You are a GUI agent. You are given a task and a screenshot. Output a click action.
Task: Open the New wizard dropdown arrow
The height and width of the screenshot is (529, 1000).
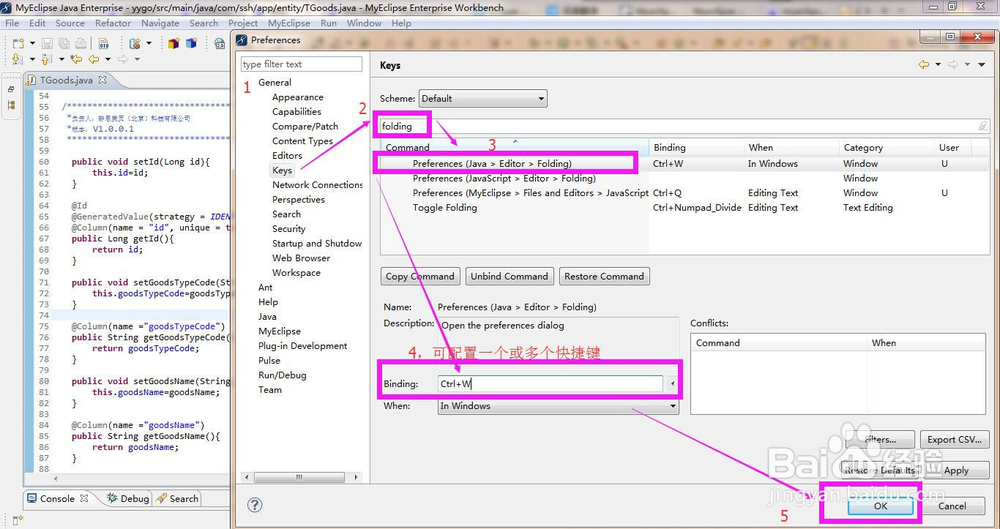coord(32,43)
